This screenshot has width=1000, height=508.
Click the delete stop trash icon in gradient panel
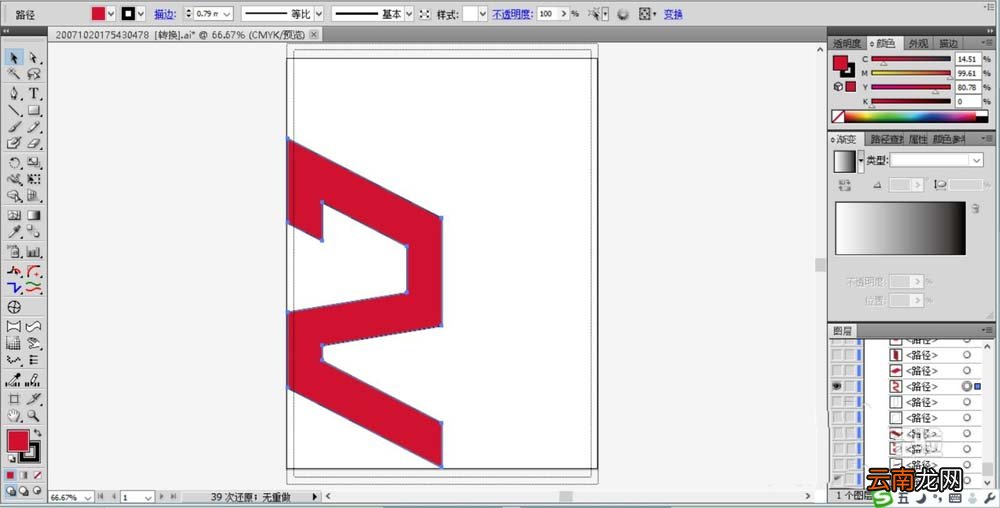pyautogui.click(x=975, y=208)
